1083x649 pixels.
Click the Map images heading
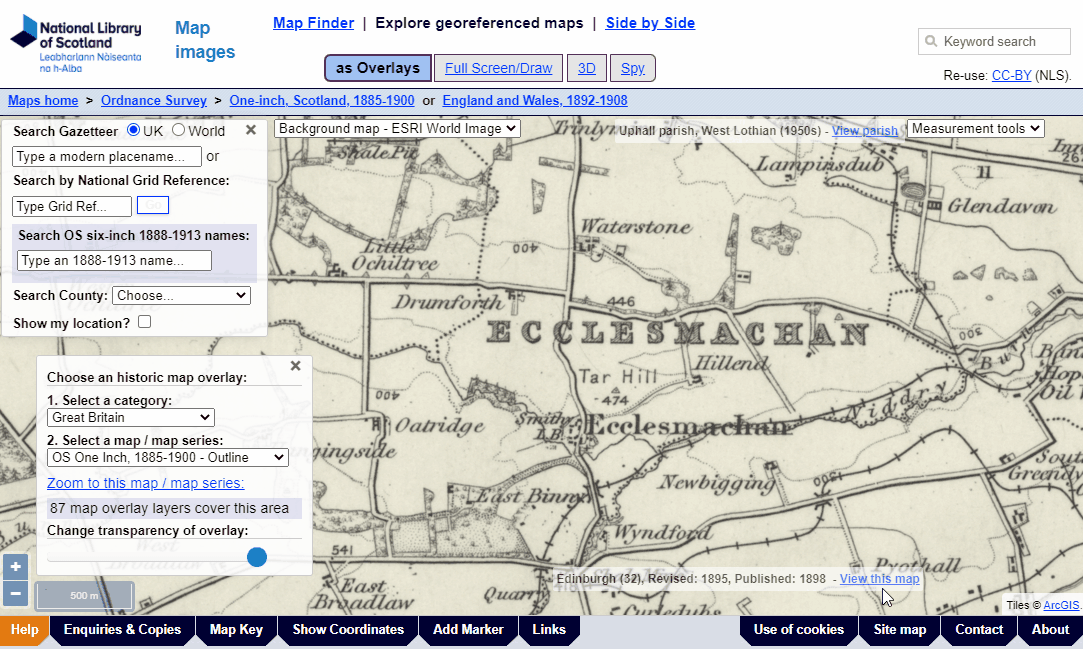click(x=204, y=40)
